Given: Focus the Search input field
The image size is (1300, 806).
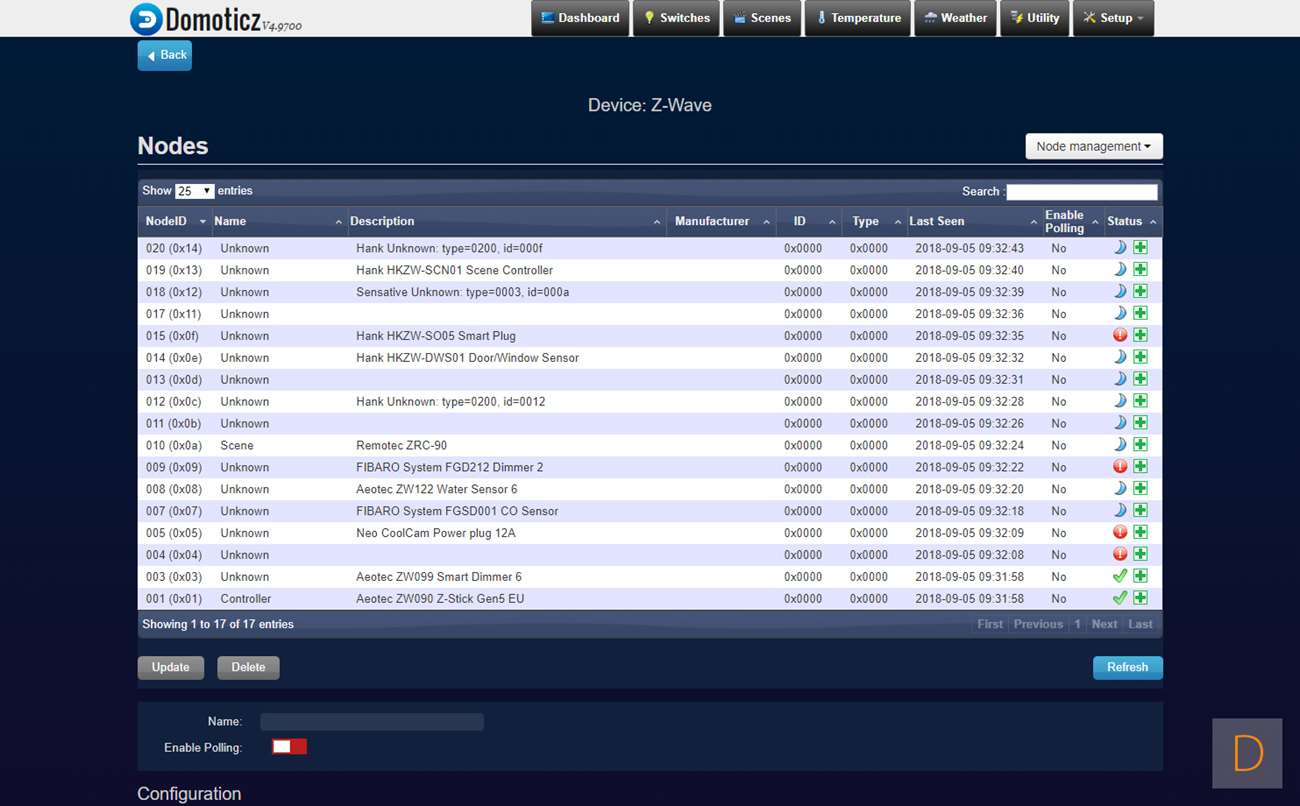Looking at the screenshot, I should pyautogui.click(x=1081, y=192).
